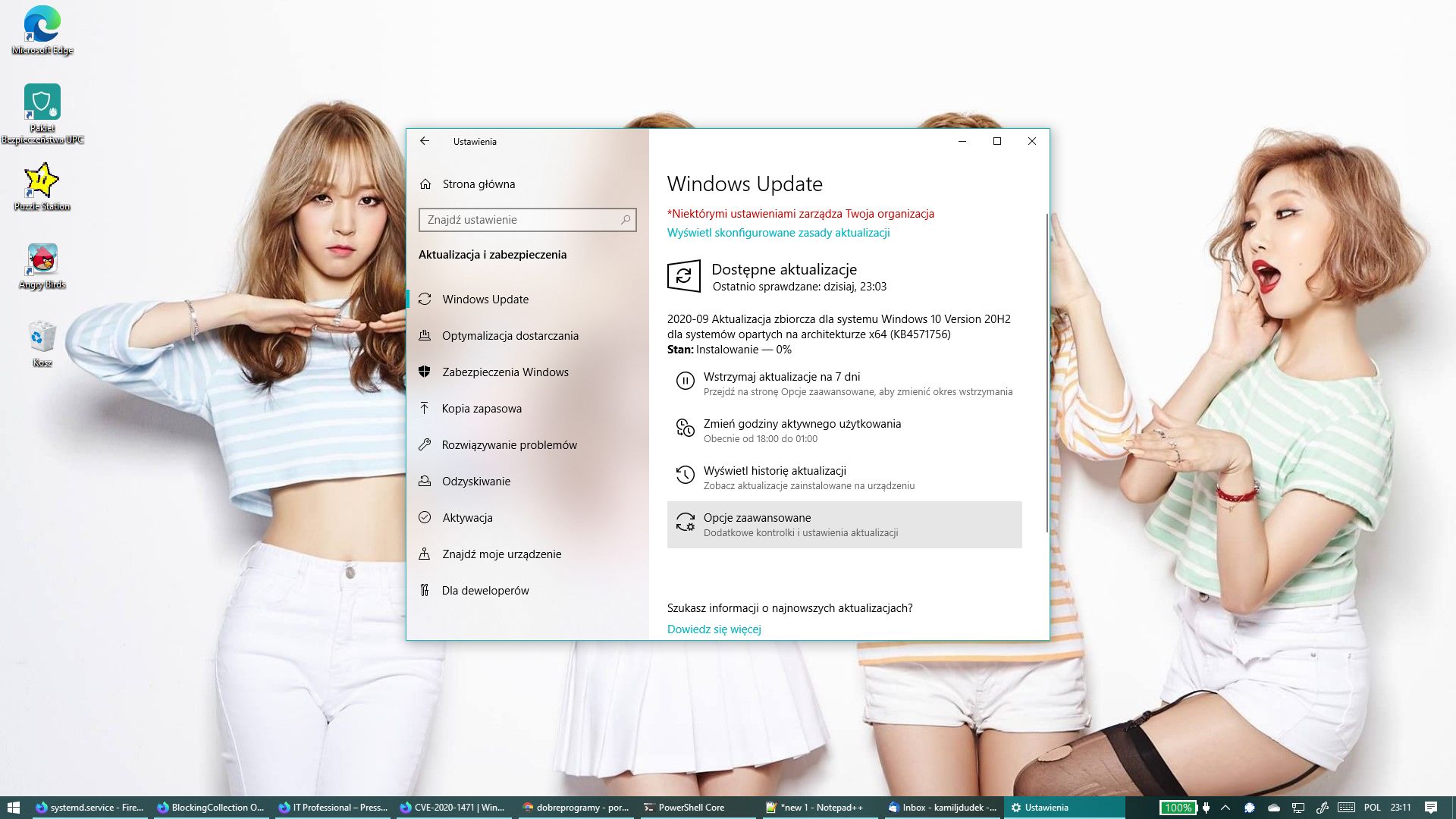This screenshot has height=819, width=1456.
Task: Open Kopia zapasowa backup section
Action: 482,409
